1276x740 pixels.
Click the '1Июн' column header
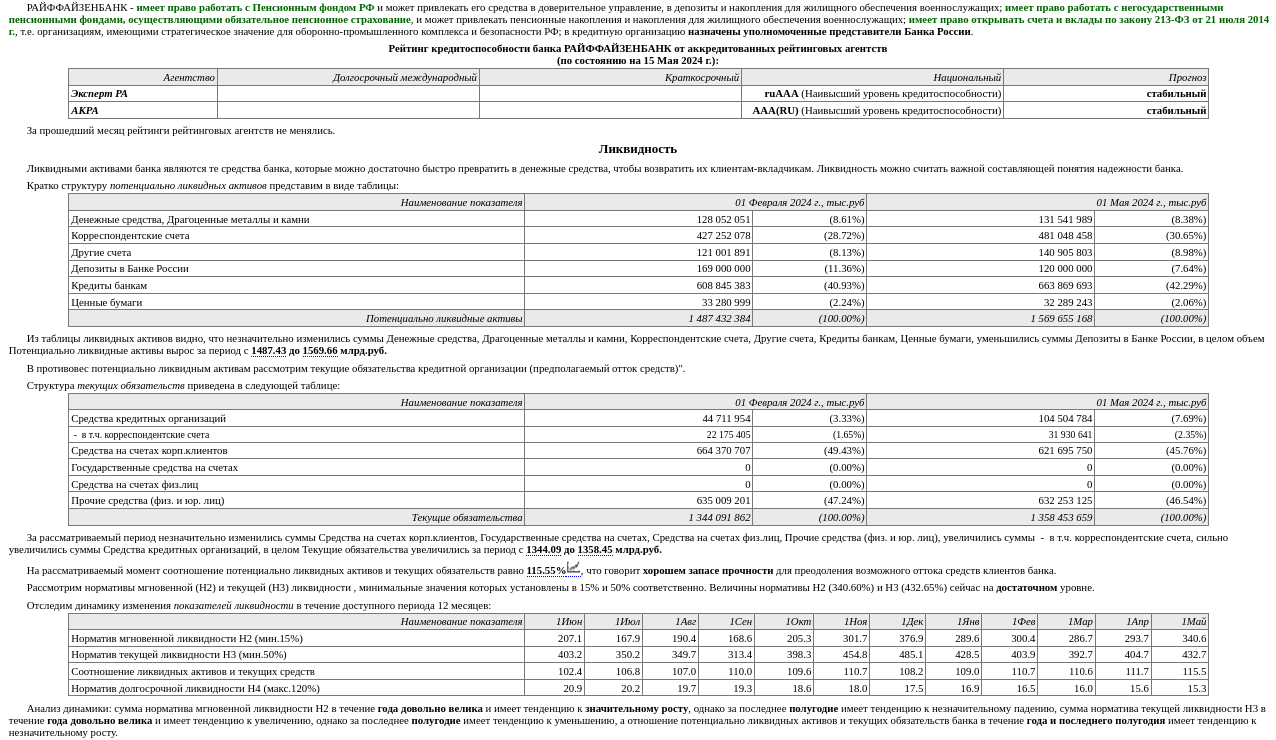point(555,621)
